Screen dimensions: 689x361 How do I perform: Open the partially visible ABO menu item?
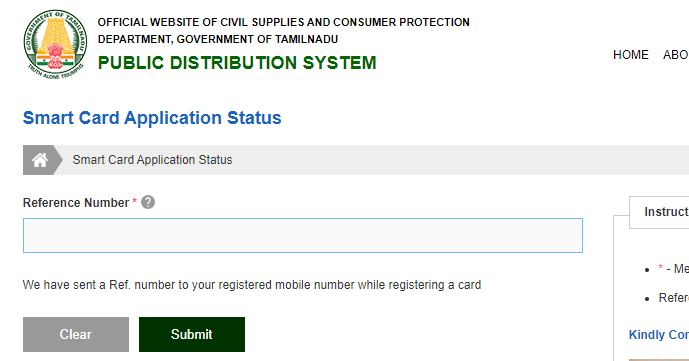pyautogui.click(x=676, y=55)
